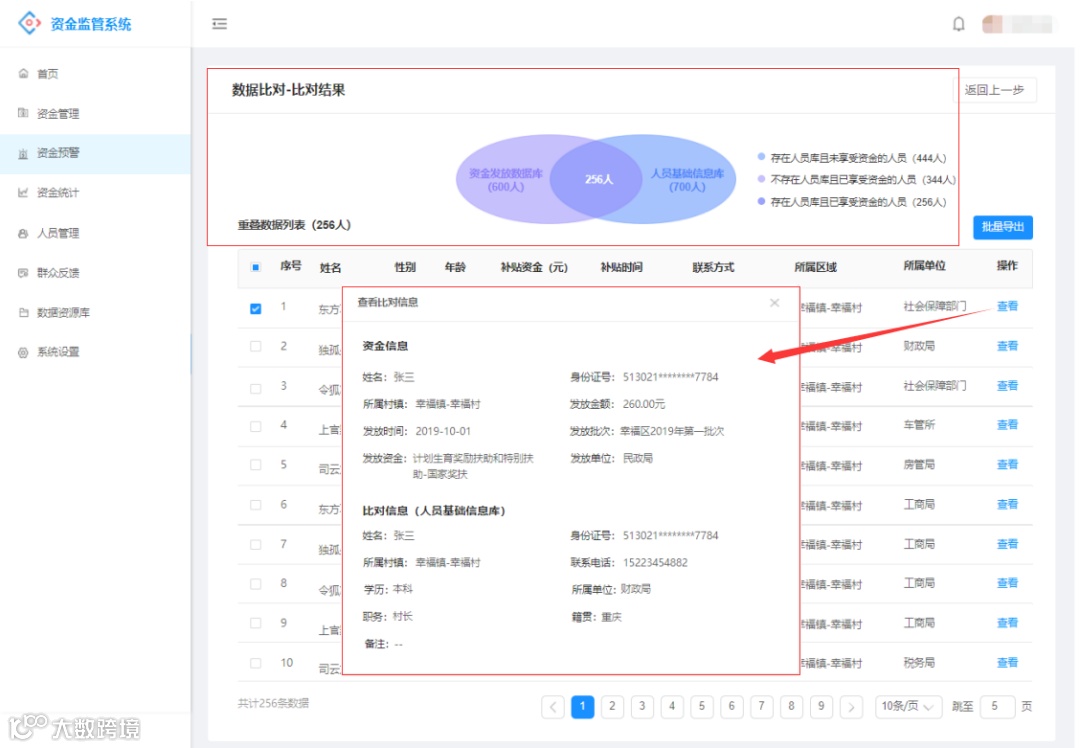Image resolution: width=1080 pixels, height=748 pixels.
Task: Click the 资金预警 icon in the sidebar
Action: (23, 153)
